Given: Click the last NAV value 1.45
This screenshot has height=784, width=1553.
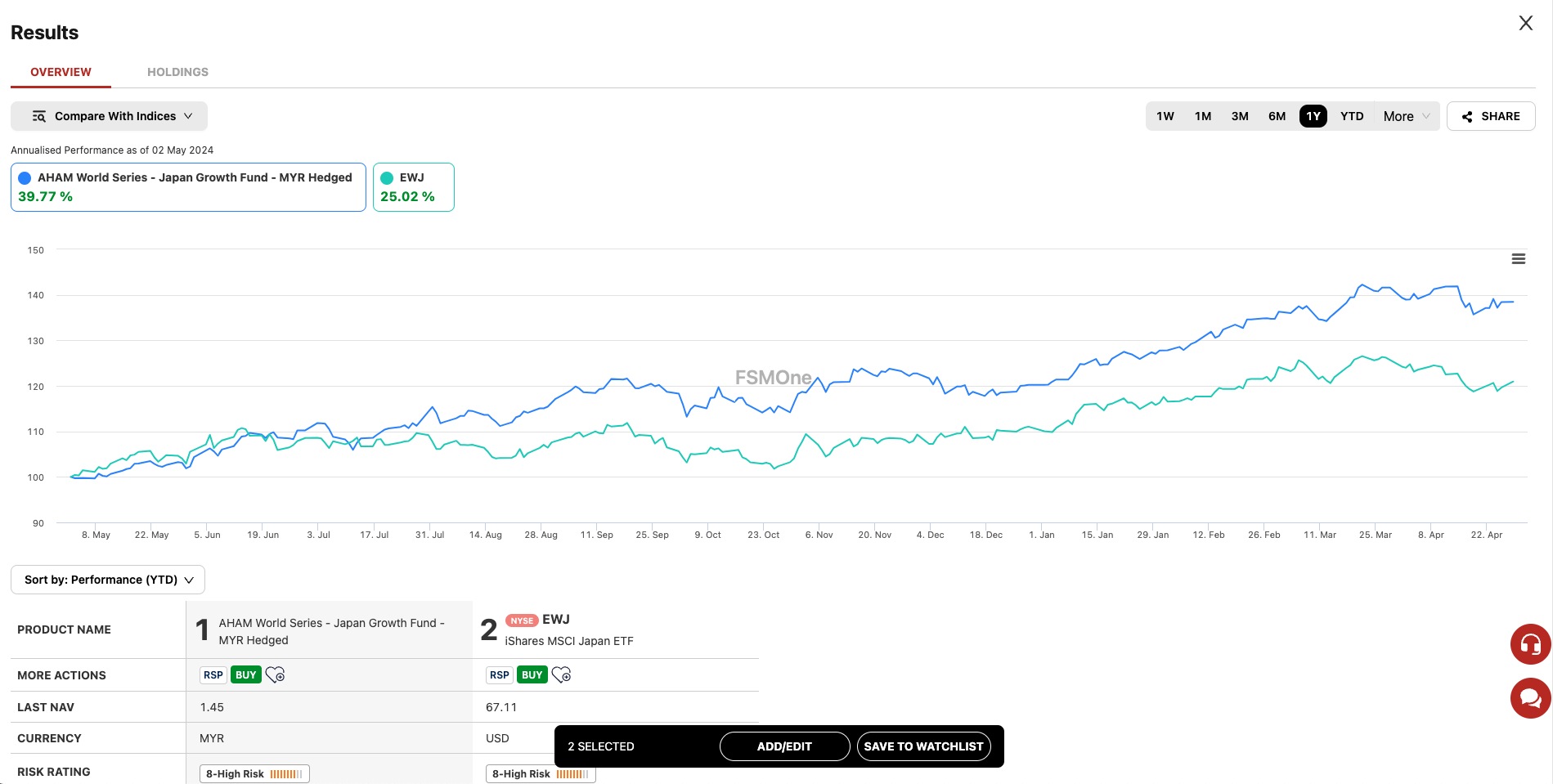Looking at the screenshot, I should coord(212,707).
